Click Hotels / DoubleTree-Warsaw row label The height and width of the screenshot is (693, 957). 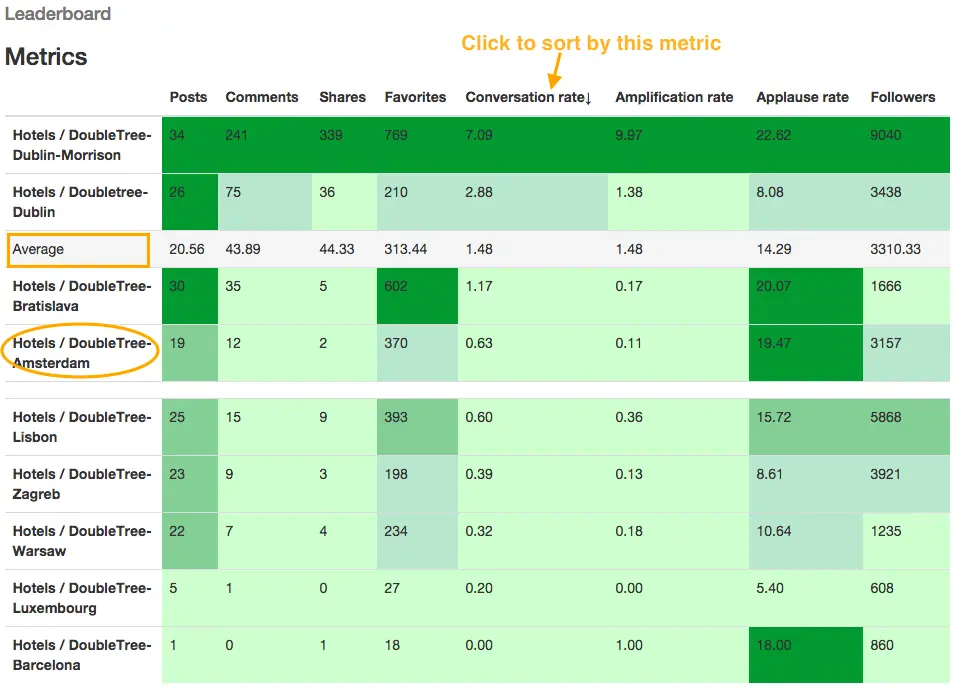click(81, 541)
